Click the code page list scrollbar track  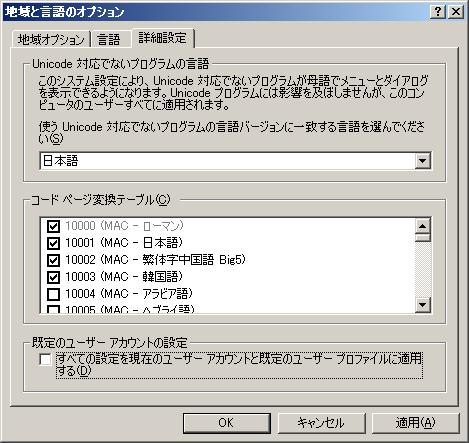(x=423, y=269)
